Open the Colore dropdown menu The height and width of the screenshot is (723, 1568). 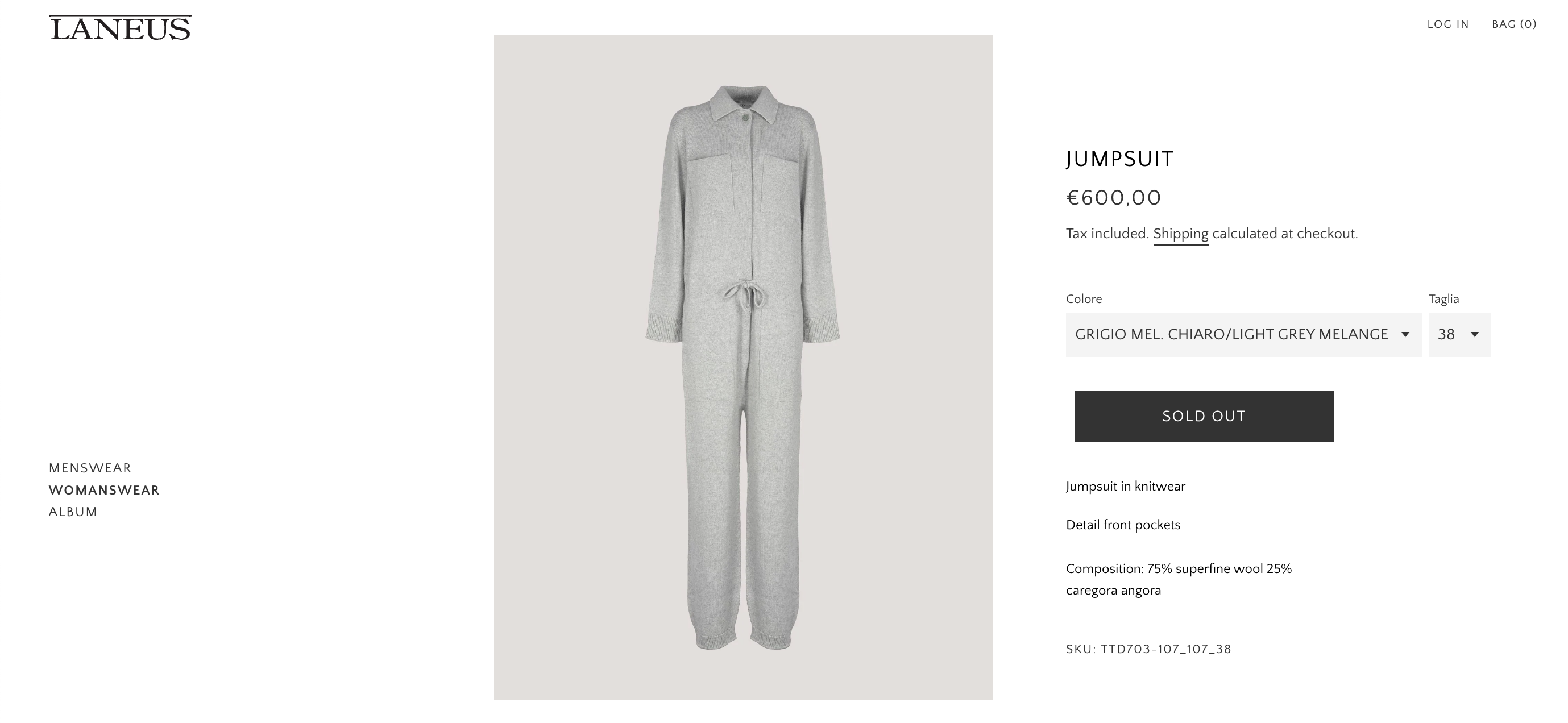tap(1243, 335)
